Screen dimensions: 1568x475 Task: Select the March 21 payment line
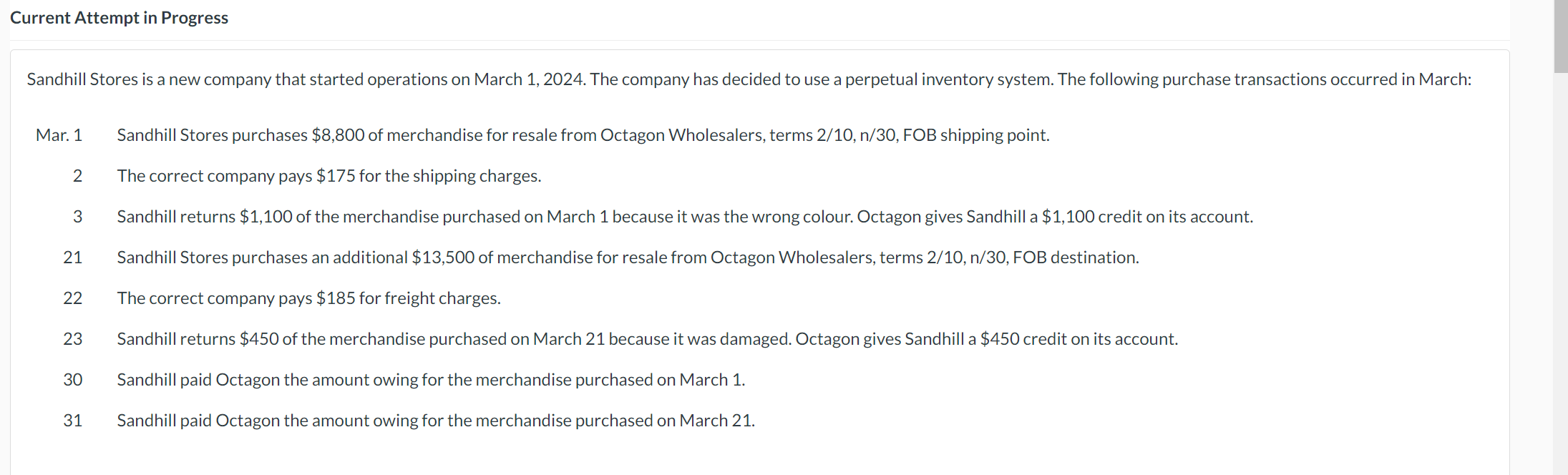(x=436, y=421)
